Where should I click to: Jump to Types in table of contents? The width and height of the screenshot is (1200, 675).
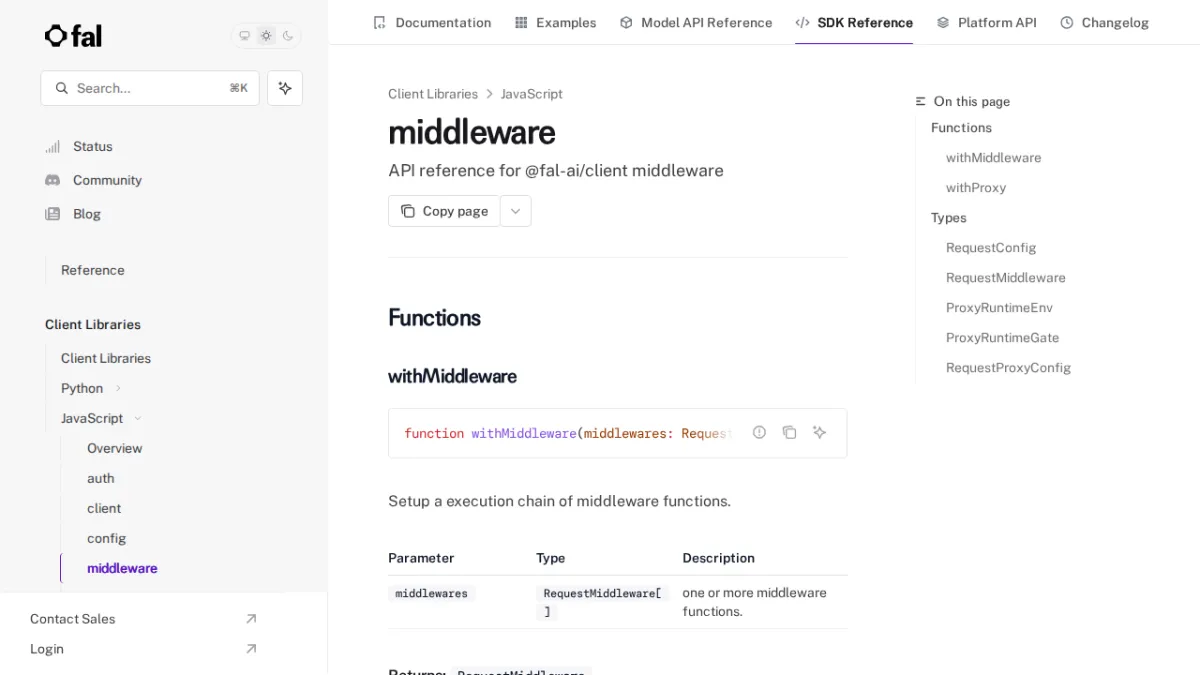pyautogui.click(x=949, y=218)
